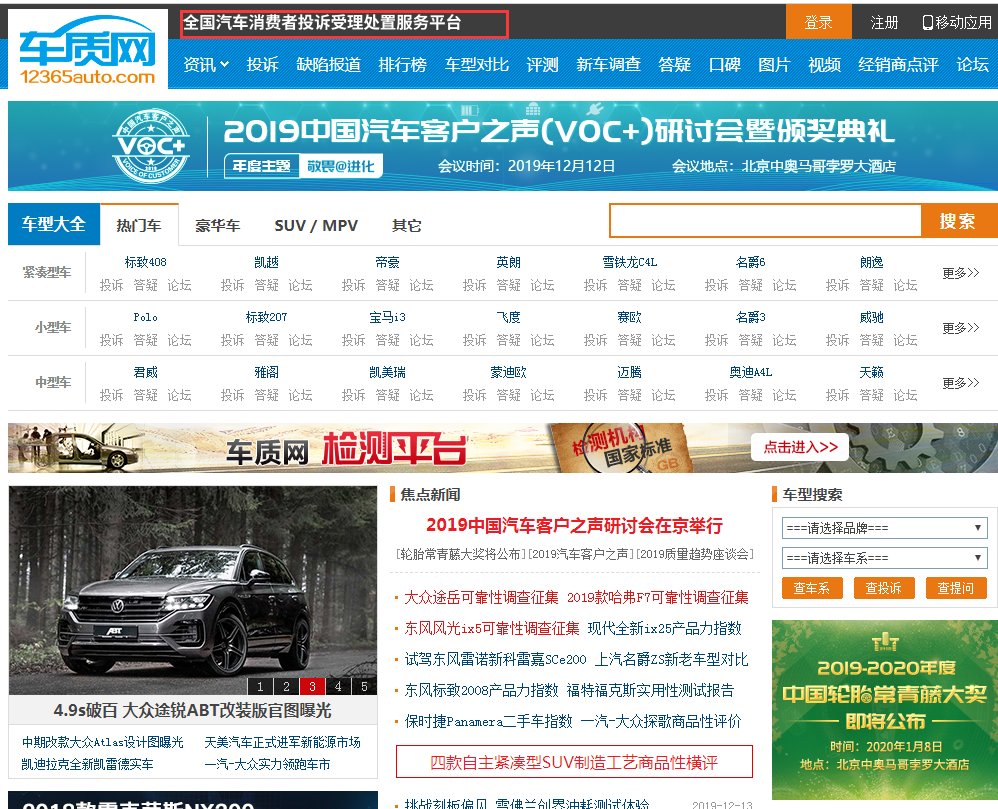Screen dimensions: 998x809
Task: Expand 更多 for 紧凑型车 row
Action: point(960,272)
